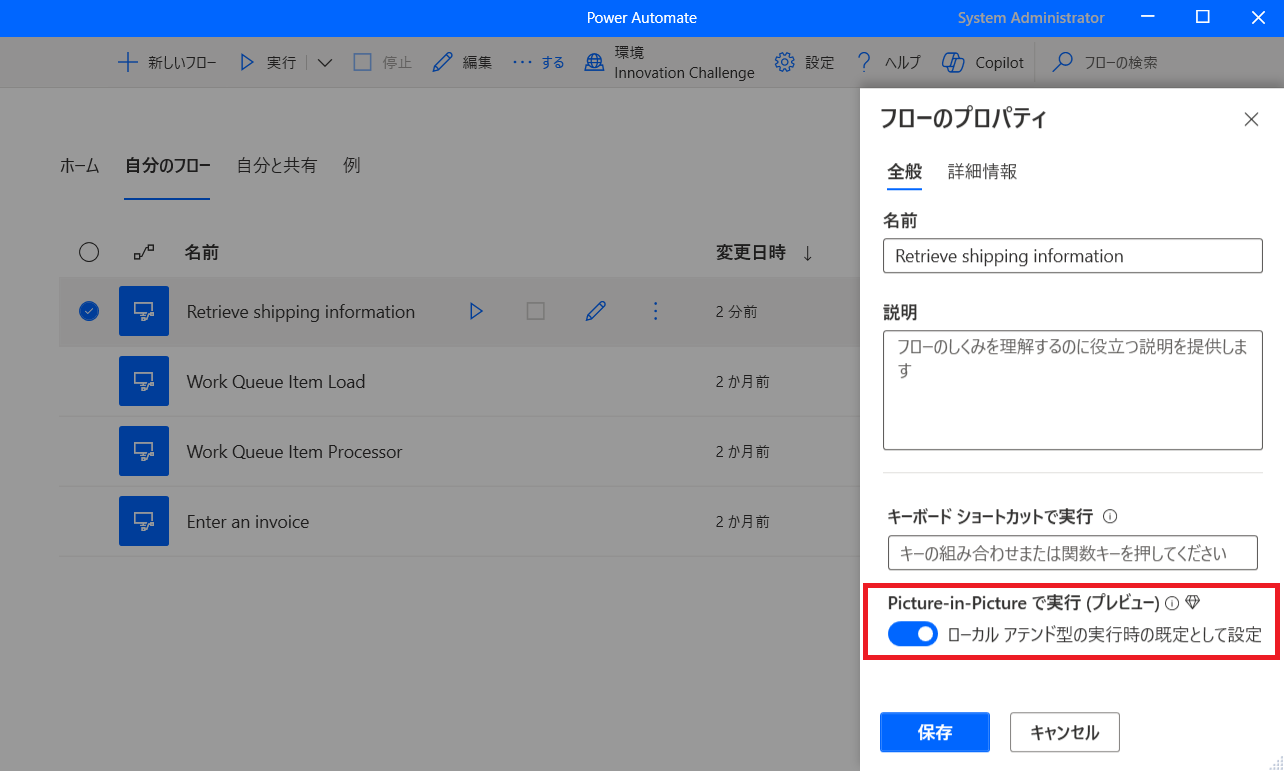Screen dimensions: 1284x771
Task: Open more options for Retrieve shipping information
Action: point(656,311)
